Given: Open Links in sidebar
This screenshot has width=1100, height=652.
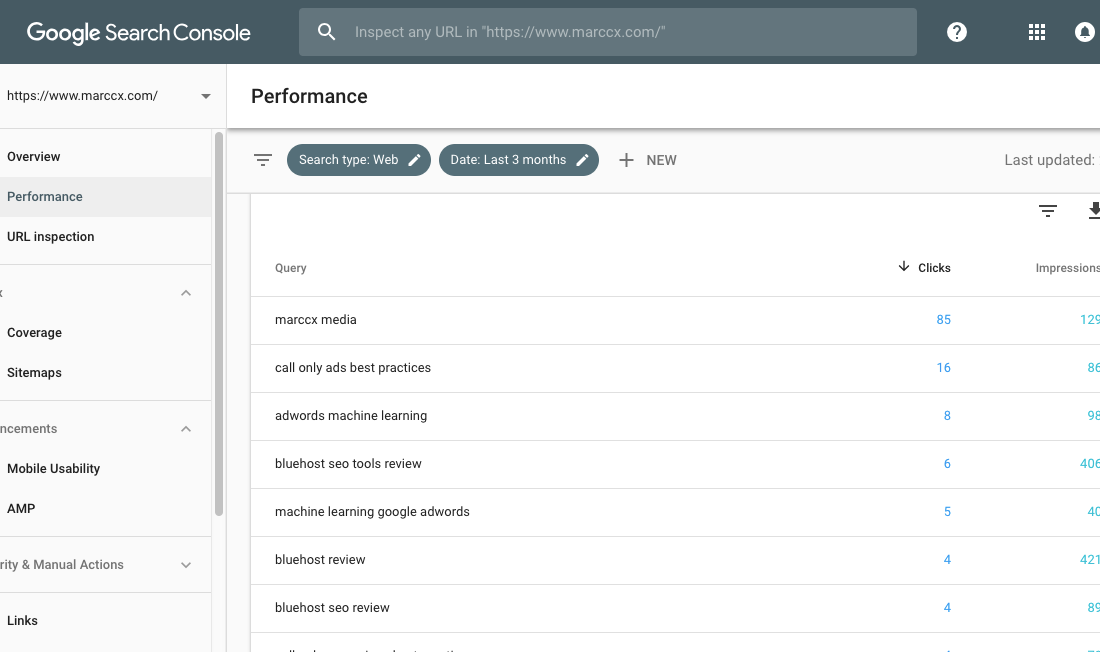Looking at the screenshot, I should click(x=22, y=620).
